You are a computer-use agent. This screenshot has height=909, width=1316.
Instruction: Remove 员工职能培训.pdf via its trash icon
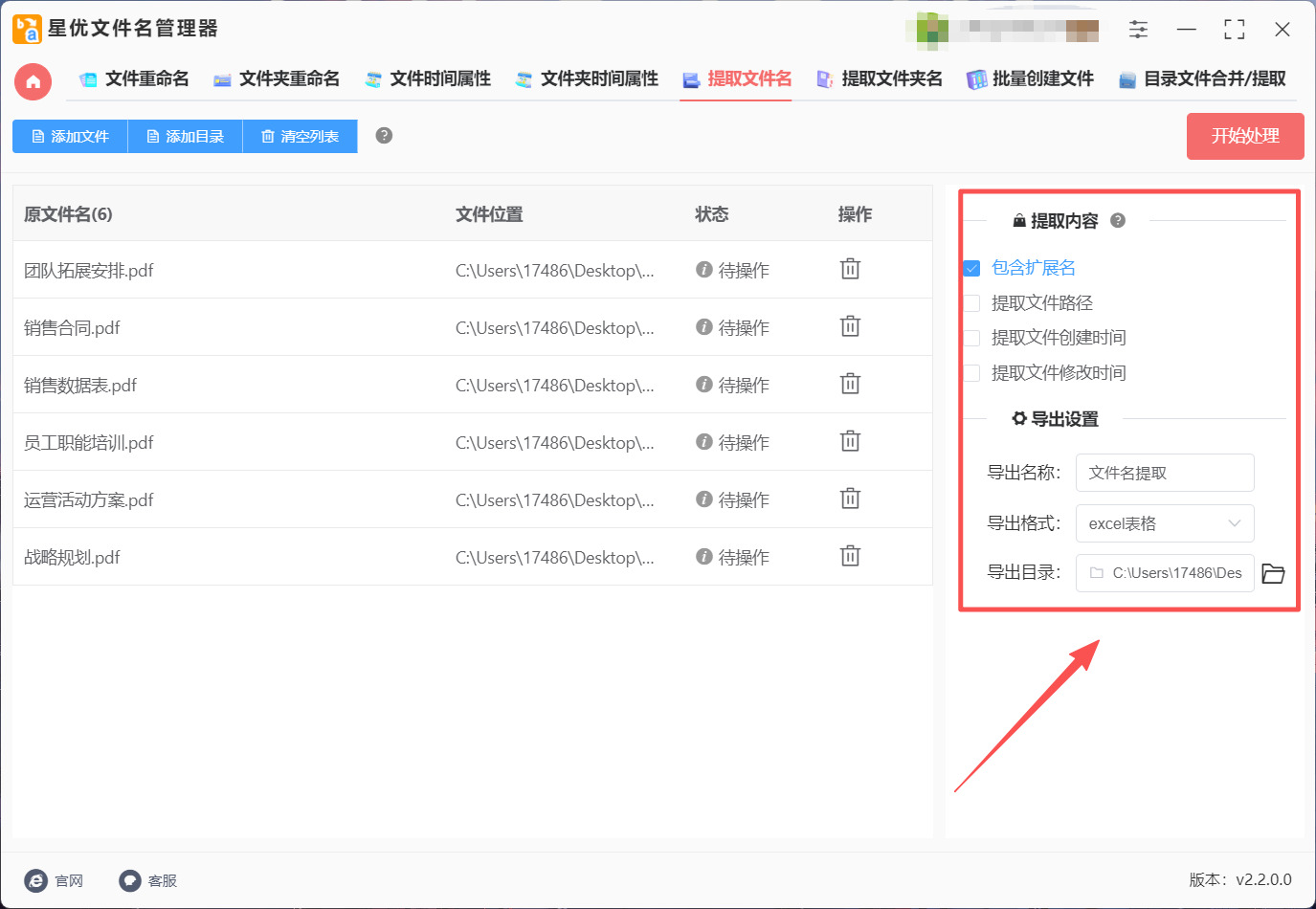coord(850,441)
